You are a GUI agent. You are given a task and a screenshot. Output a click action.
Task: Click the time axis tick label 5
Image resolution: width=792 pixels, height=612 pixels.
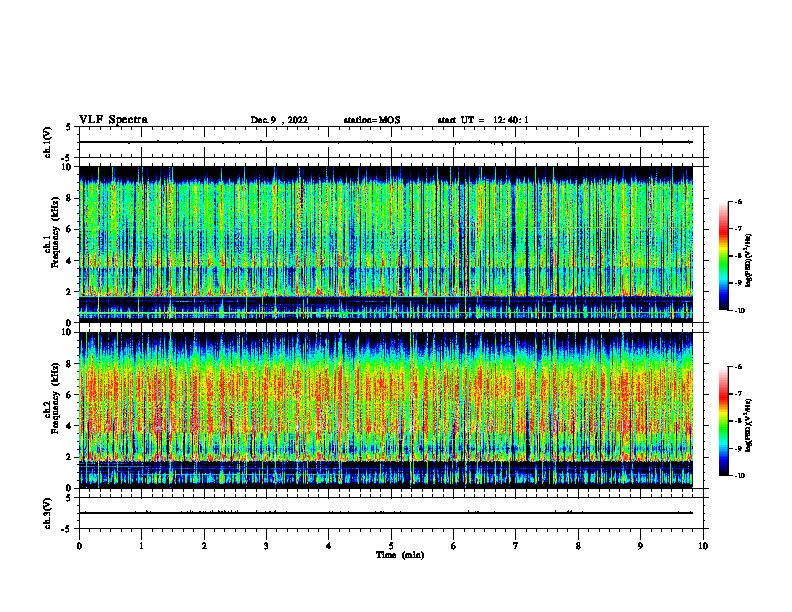391,546
